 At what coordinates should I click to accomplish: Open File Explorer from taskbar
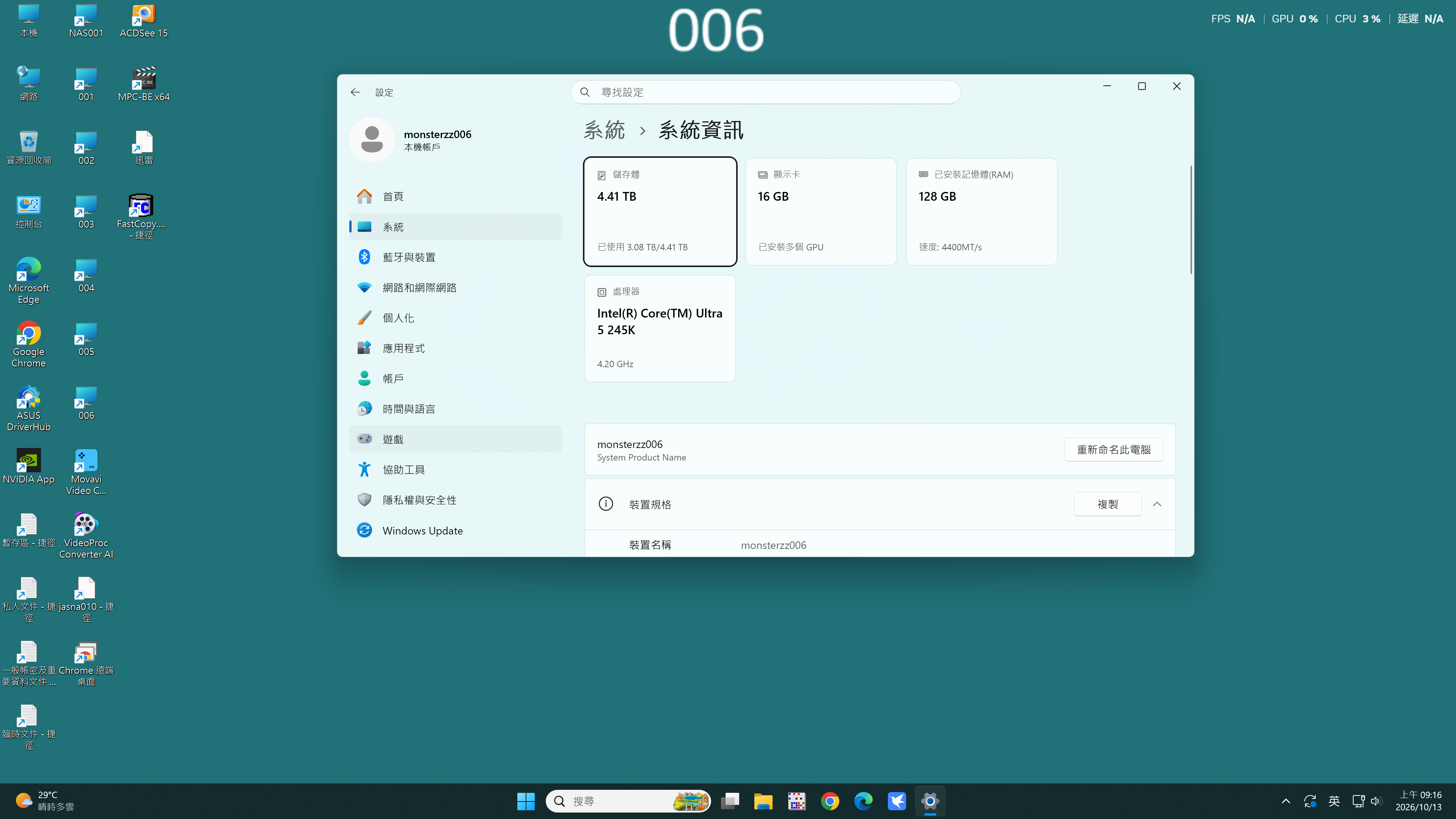tap(763, 801)
